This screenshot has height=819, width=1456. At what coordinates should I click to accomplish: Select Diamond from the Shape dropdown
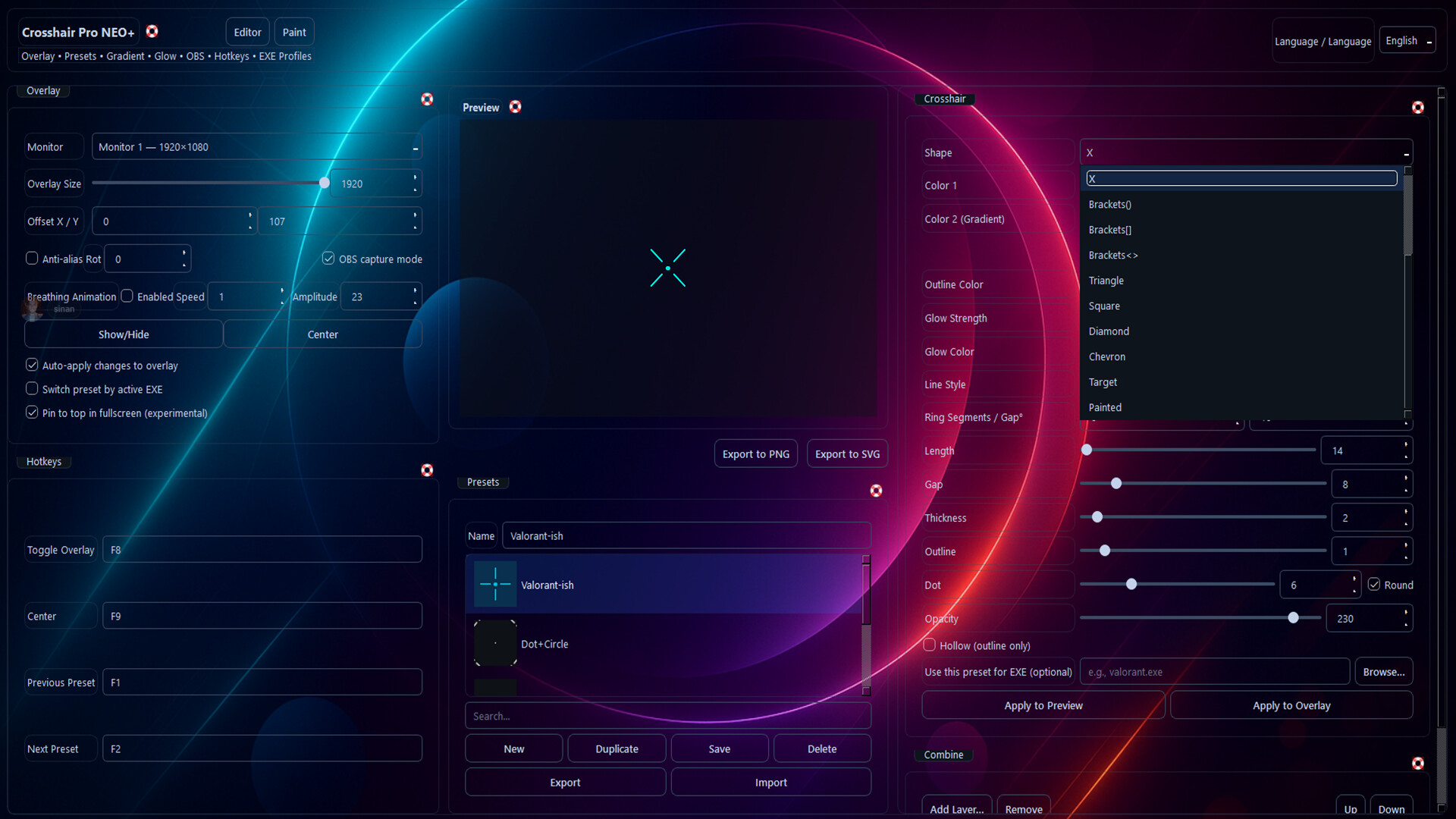click(1109, 331)
